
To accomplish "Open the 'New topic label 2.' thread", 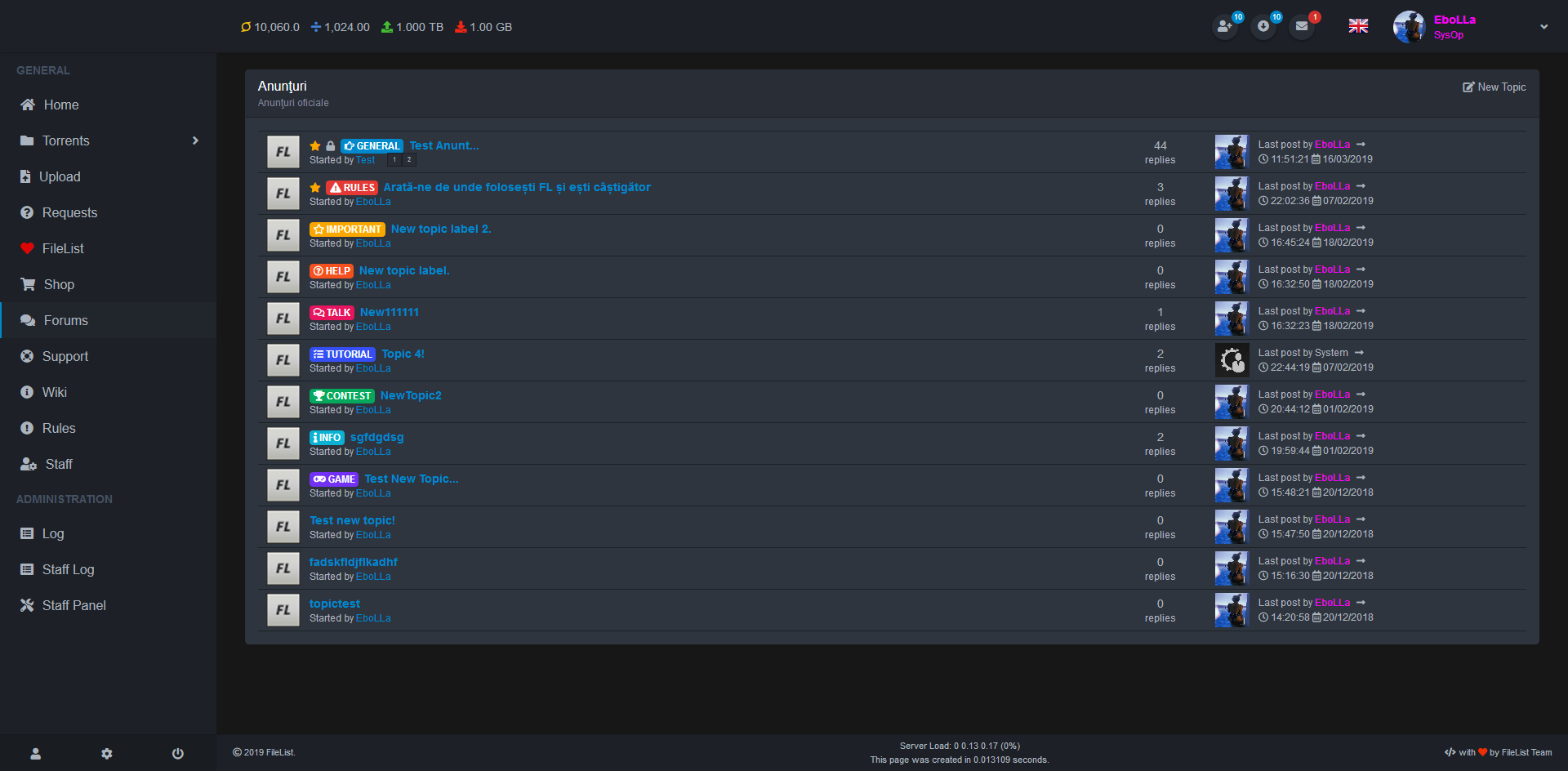I will pos(441,229).
